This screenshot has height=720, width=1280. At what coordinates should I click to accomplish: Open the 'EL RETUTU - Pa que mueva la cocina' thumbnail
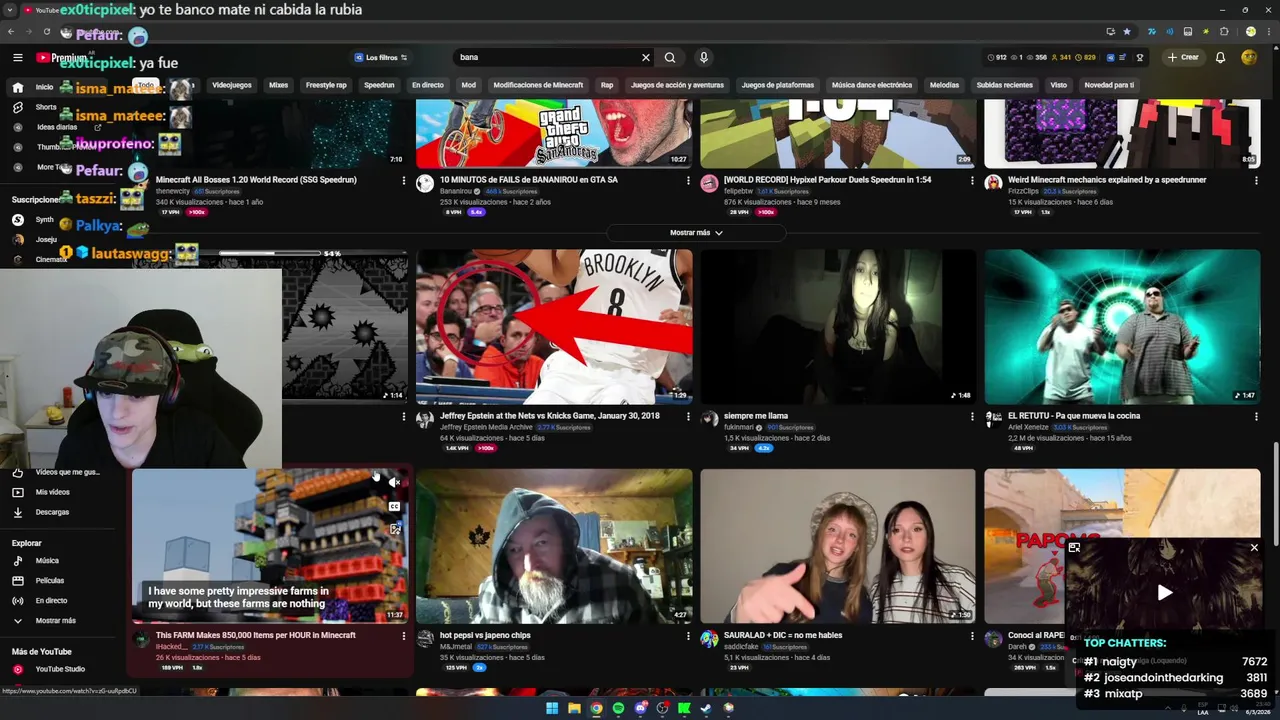(1122, 327)
